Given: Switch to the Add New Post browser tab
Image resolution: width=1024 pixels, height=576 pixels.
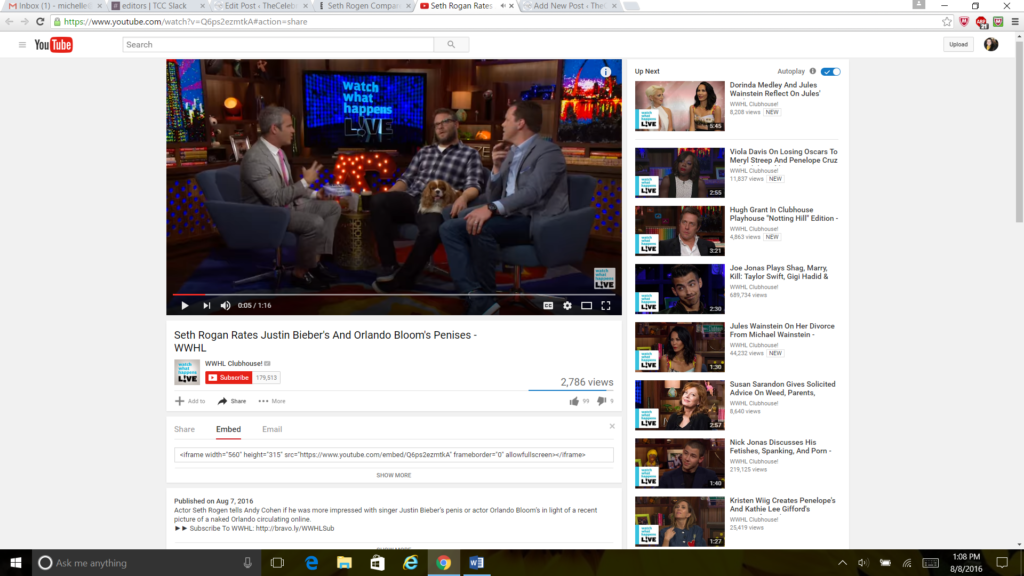Looking at the screenshot, I should (569, 6).
